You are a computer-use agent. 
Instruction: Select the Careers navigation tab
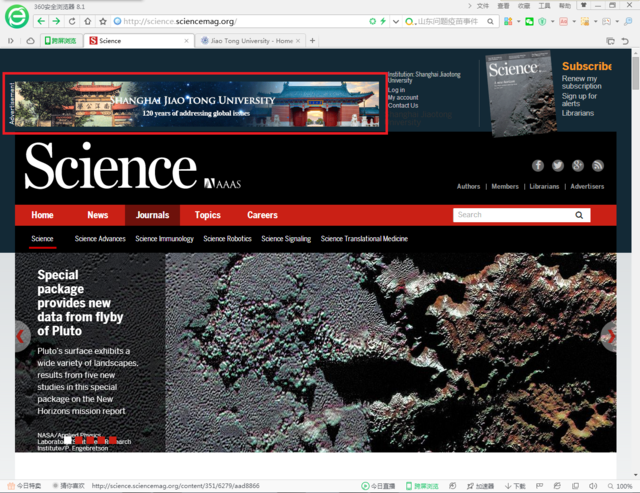tap(262, 215)
